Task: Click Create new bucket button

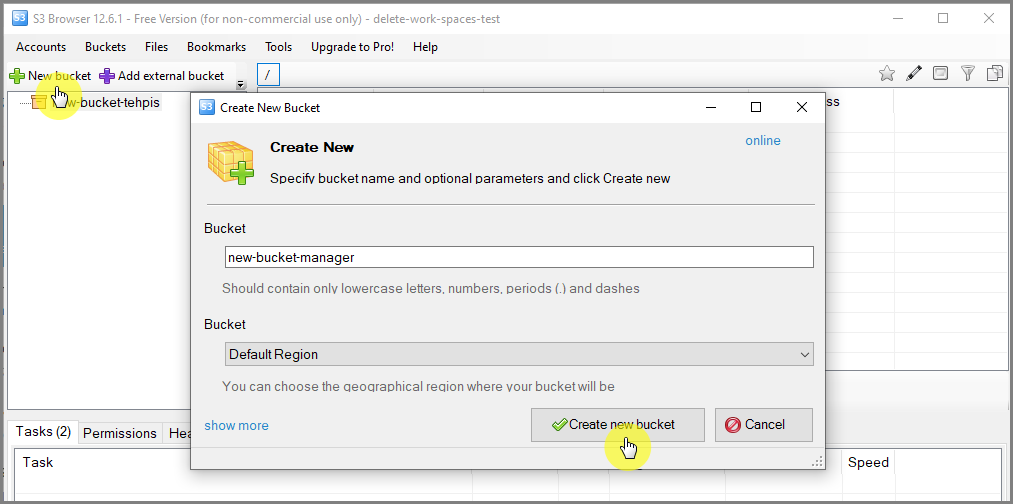Action: (x=618, y=425)
